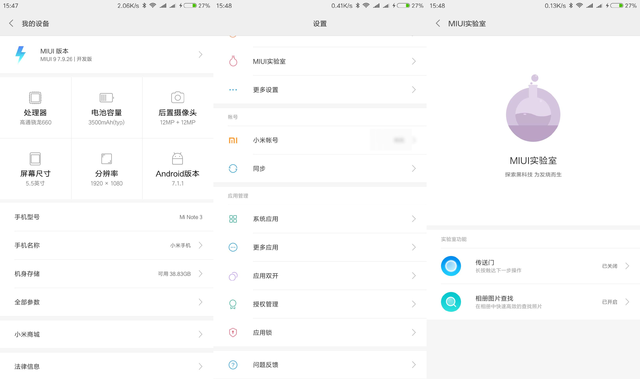
Task: Open 授权管理 settings entry
Action: click(320, 304)
